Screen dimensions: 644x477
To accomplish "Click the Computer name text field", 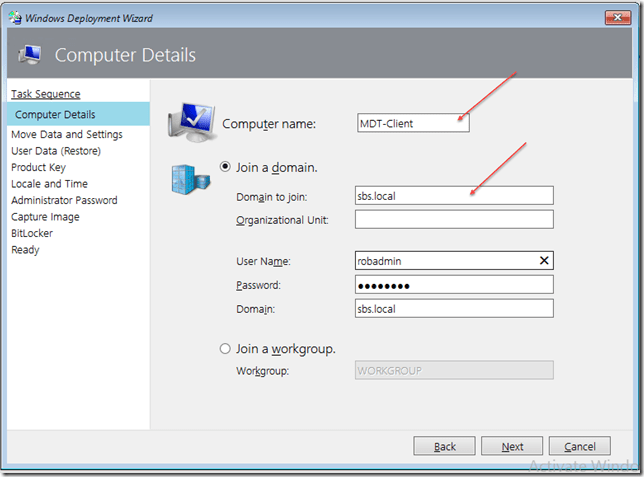I will 412,123.
